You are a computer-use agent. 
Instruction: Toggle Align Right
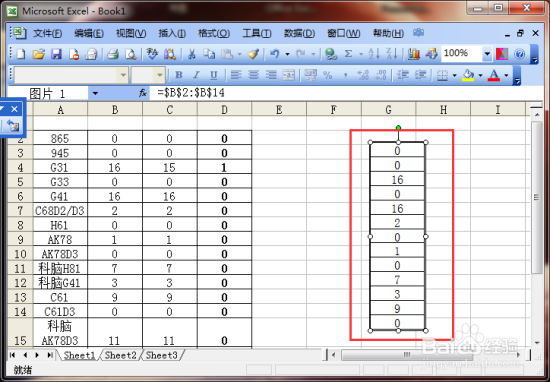[271, 75]
